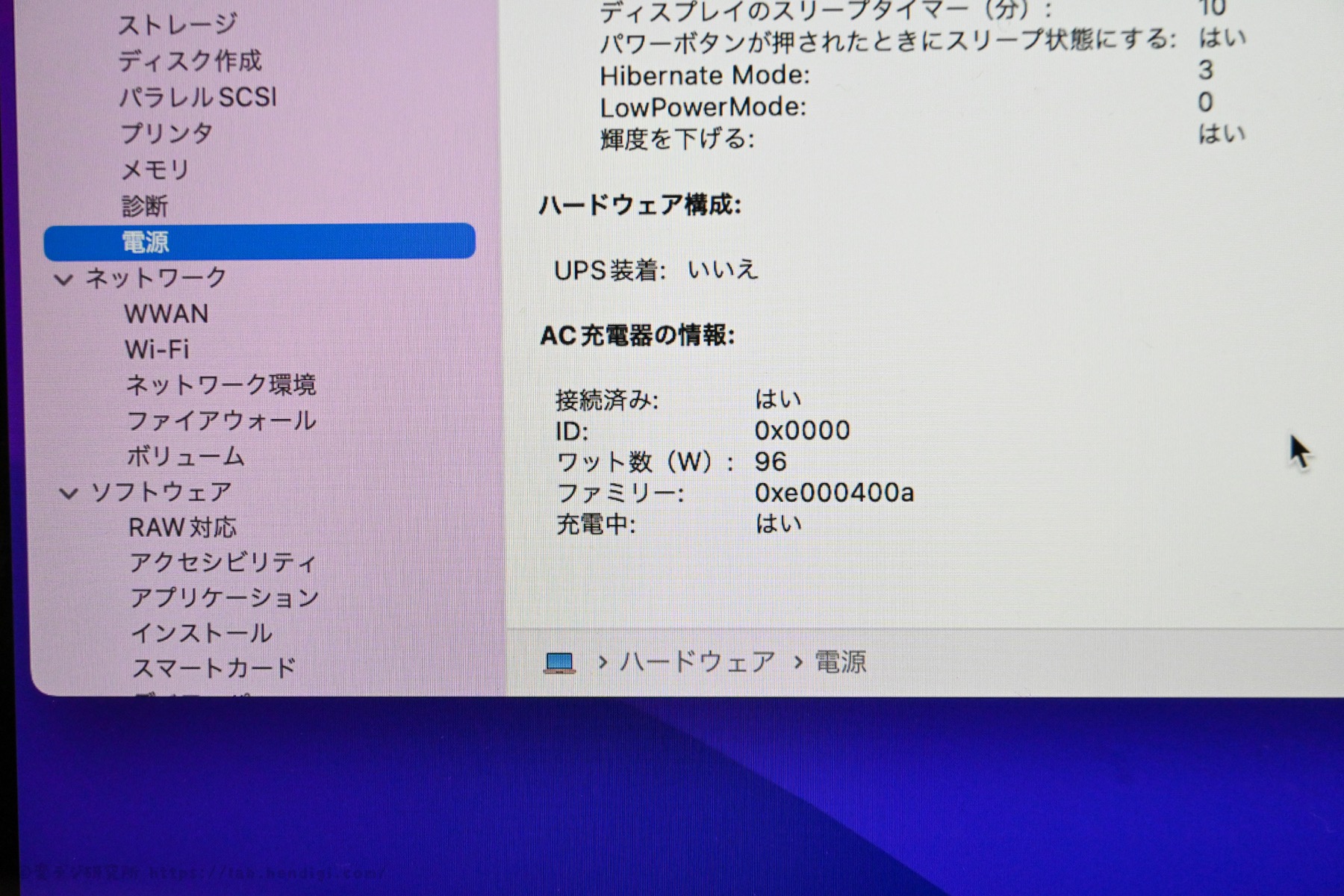1344x896 pixels.
Task: Collapse the ソフトウェア section chevron
Action: point(69,494)
